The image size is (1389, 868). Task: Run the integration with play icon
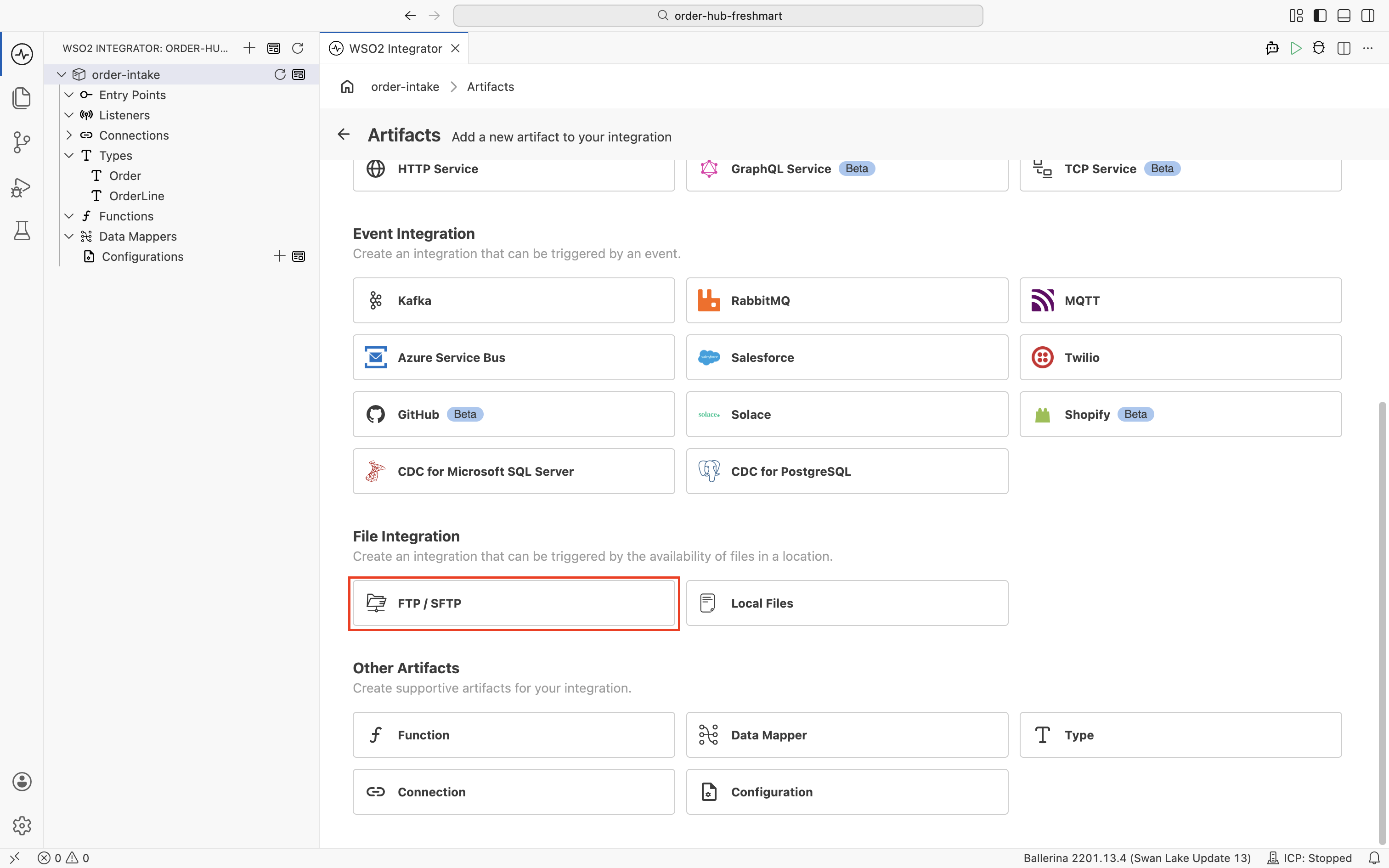pyautogui.click(x=1295, y=48)
